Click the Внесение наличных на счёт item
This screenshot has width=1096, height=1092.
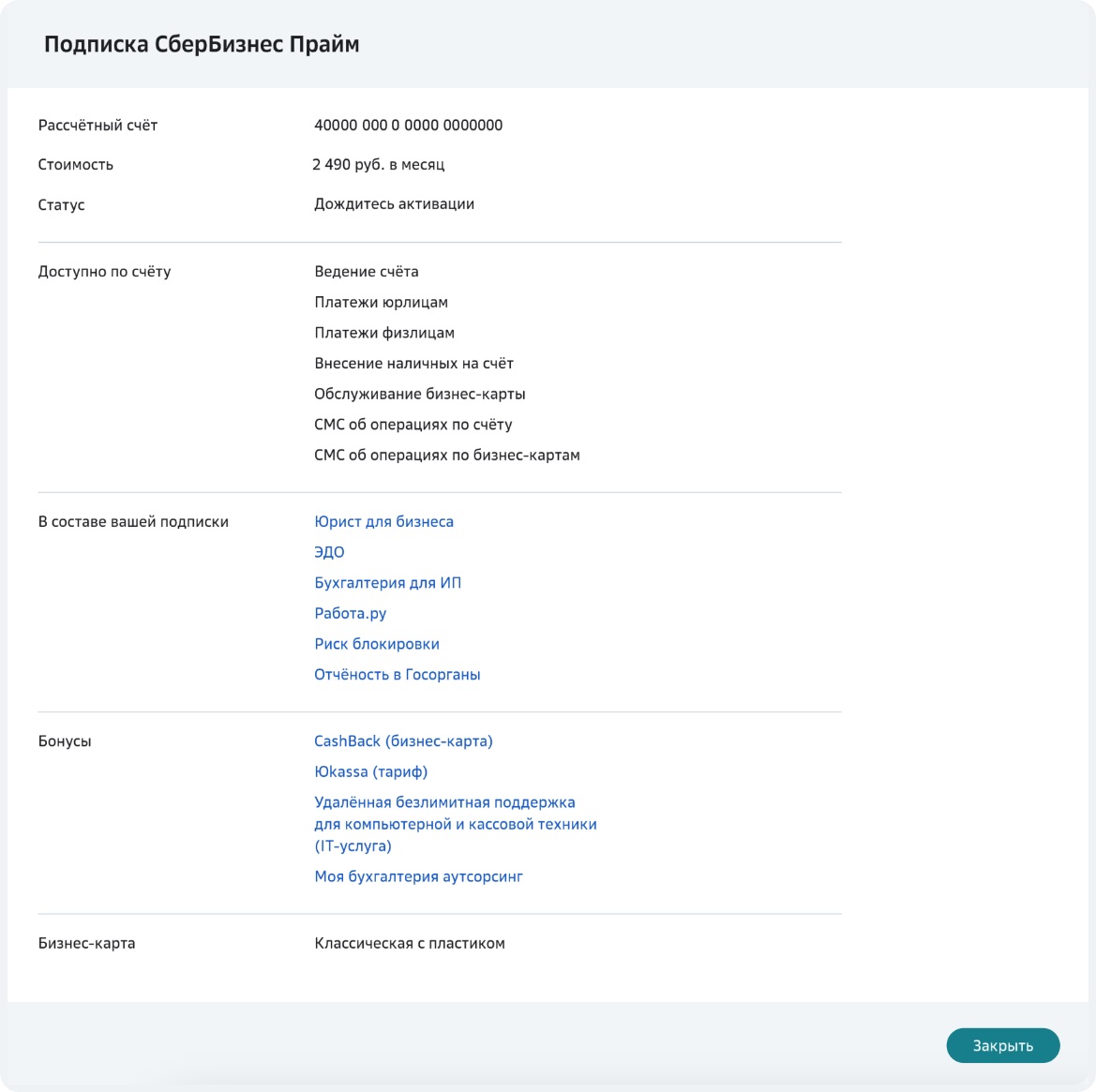[413, 364]
